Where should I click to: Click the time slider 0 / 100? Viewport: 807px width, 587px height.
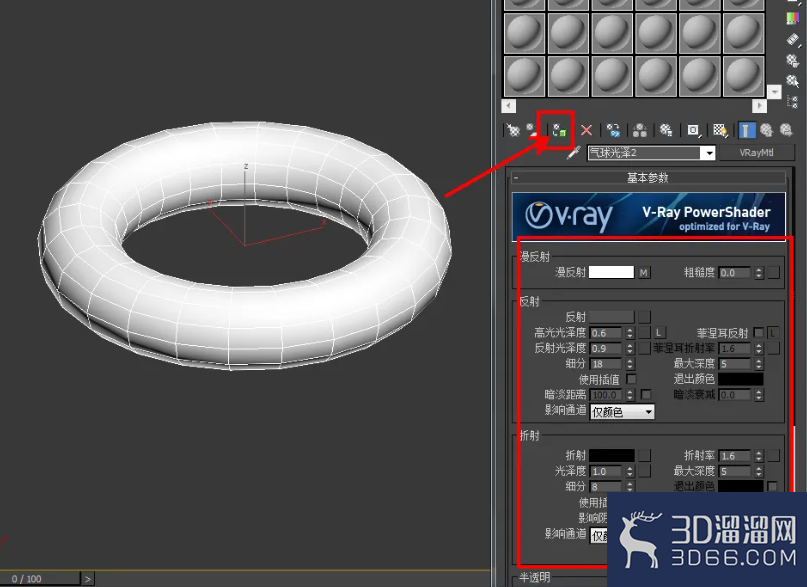[x=39, y=579]
